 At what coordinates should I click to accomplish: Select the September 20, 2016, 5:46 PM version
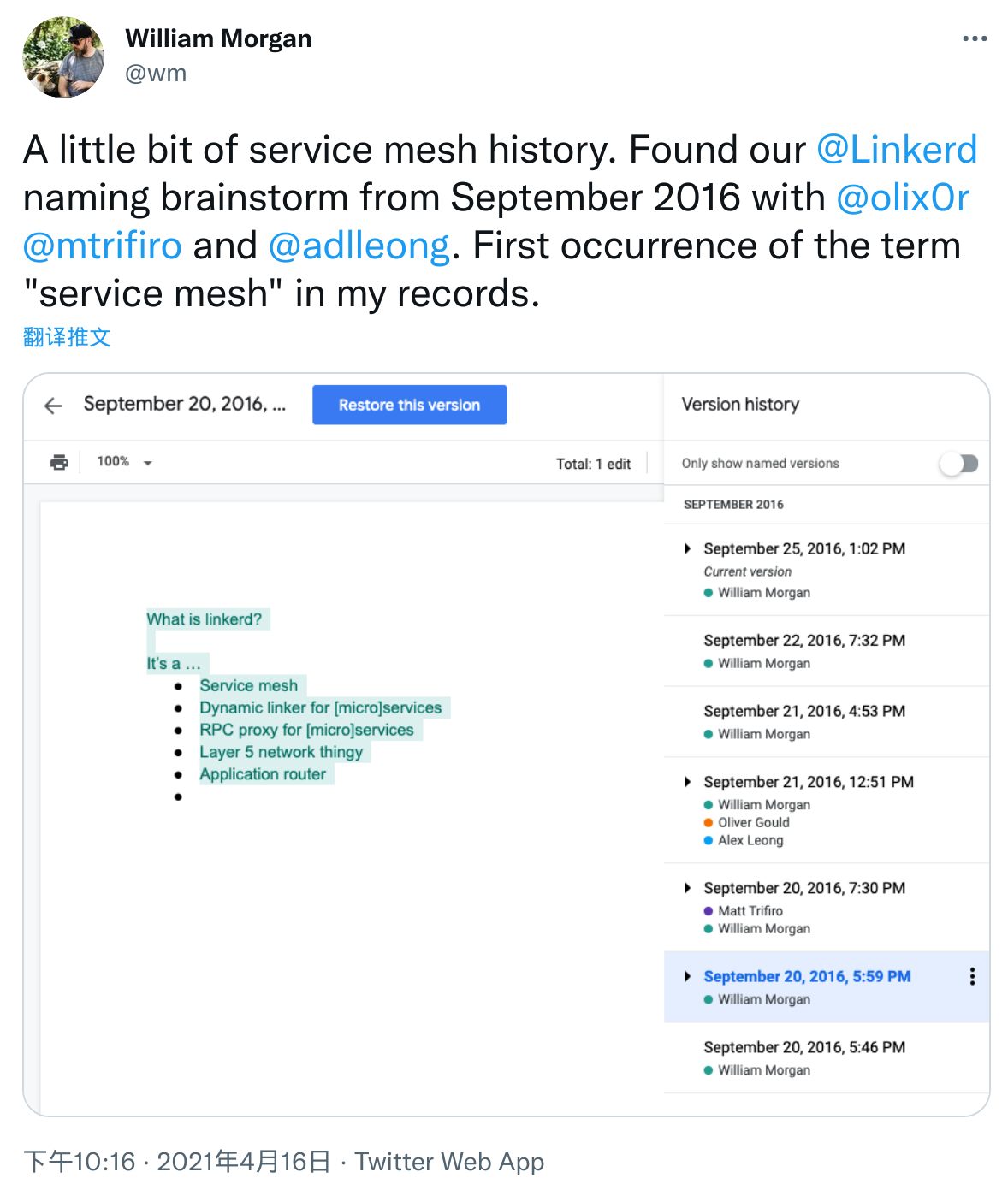coord(827,1058)
